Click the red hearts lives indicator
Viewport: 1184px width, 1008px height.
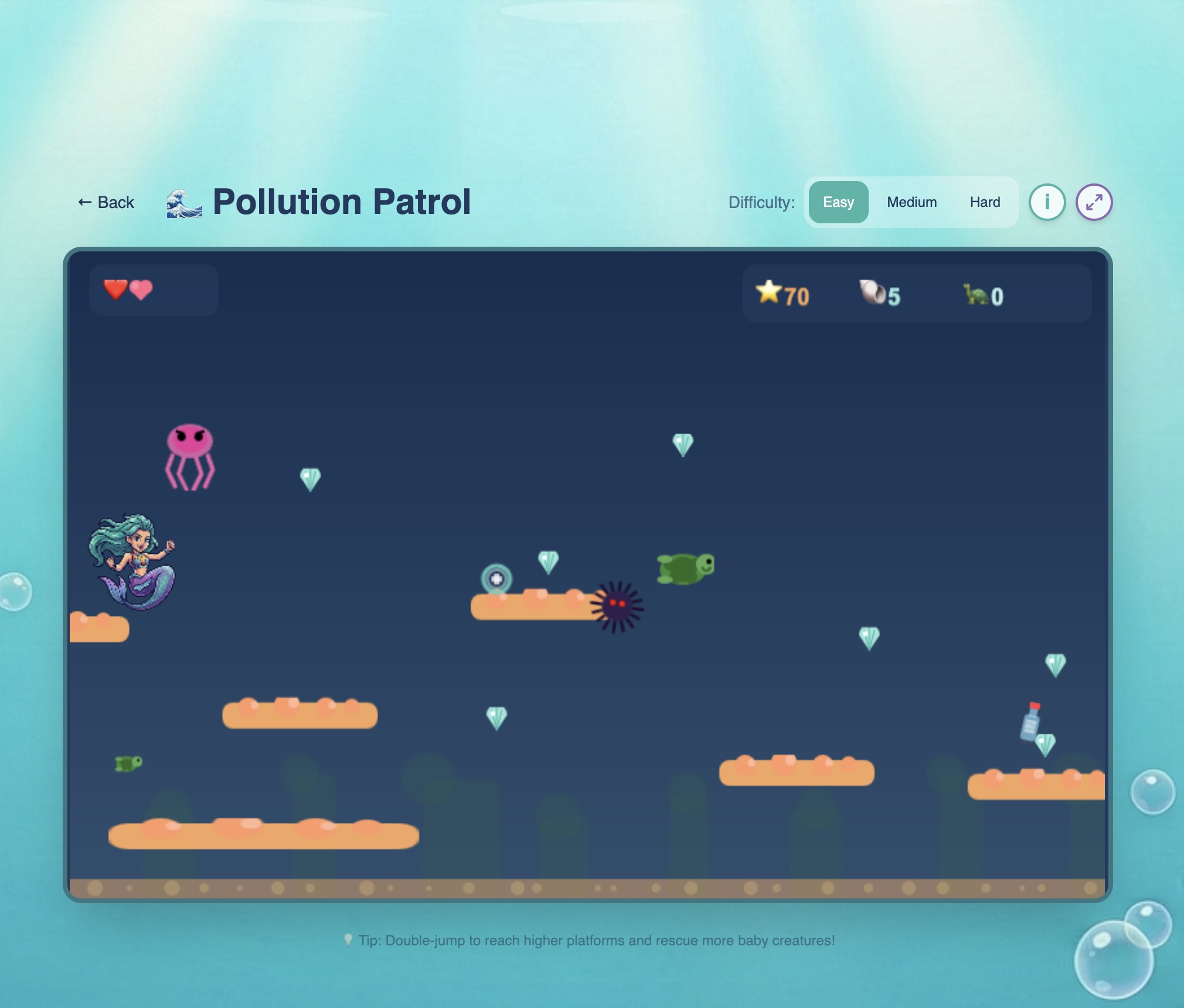coord(128,290)
